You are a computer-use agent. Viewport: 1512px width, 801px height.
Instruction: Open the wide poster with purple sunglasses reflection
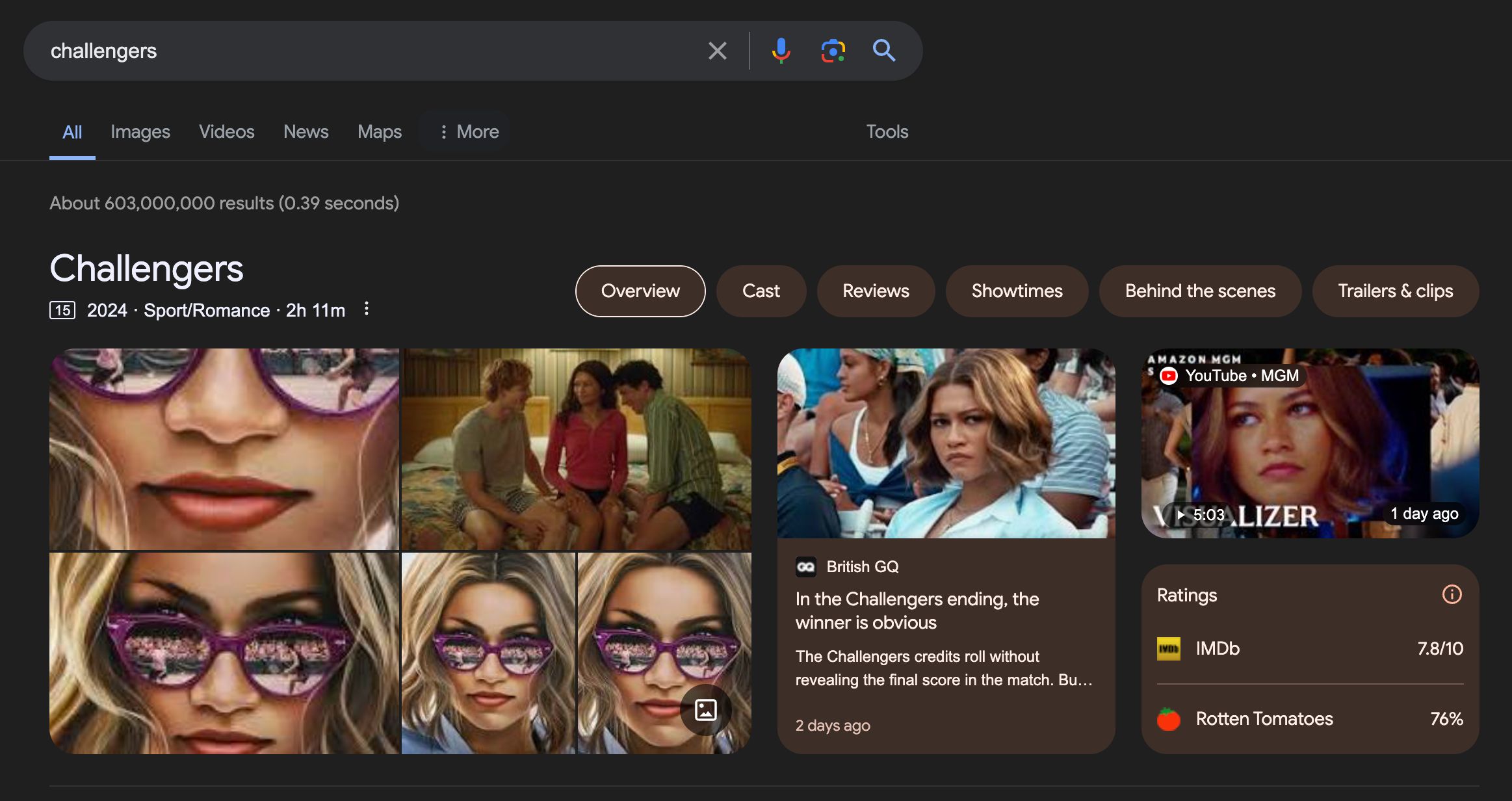point(224,653)
